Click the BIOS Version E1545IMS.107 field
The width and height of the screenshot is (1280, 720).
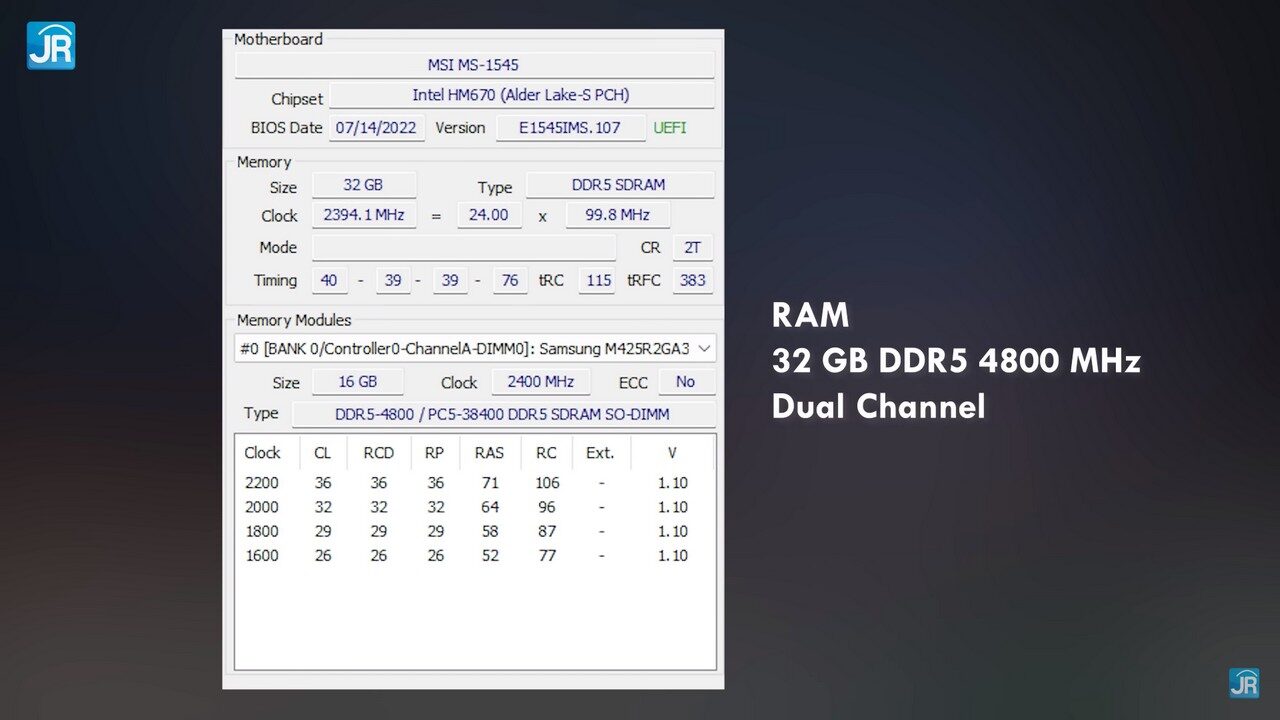(x=570, y=127)
